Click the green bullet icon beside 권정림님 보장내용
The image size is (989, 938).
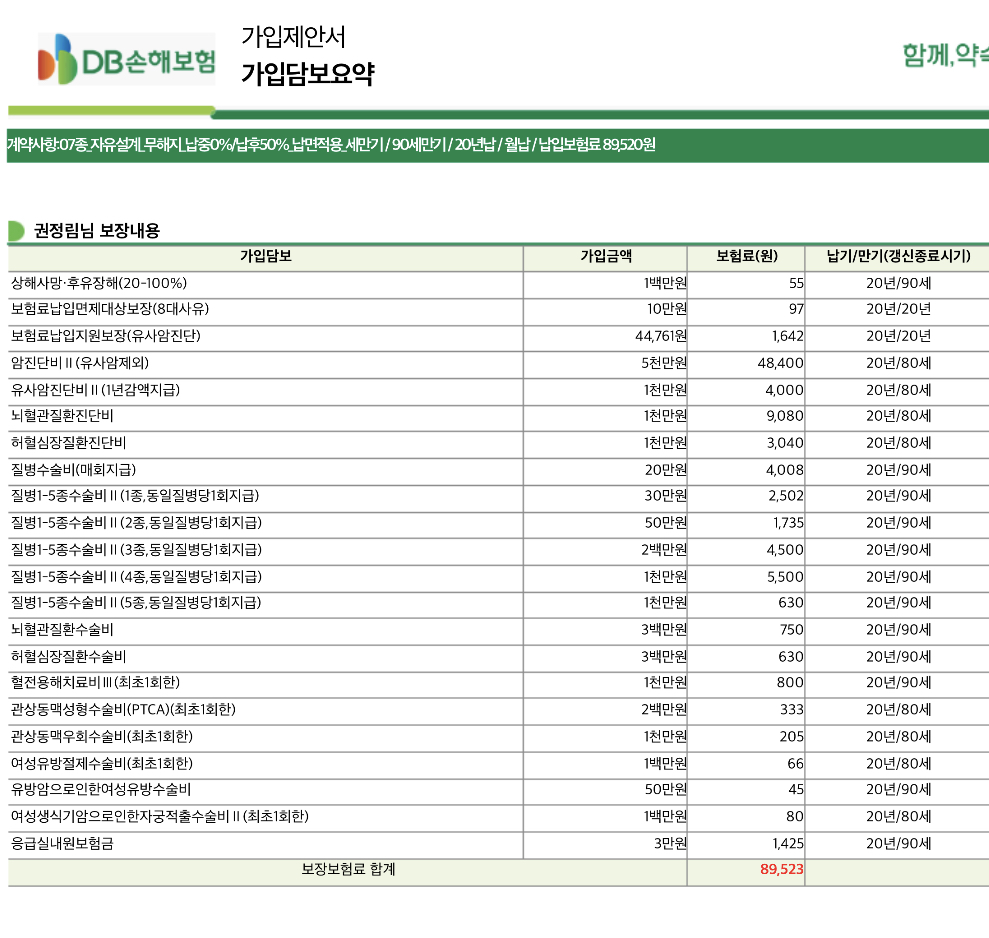(x=16, y=231)
